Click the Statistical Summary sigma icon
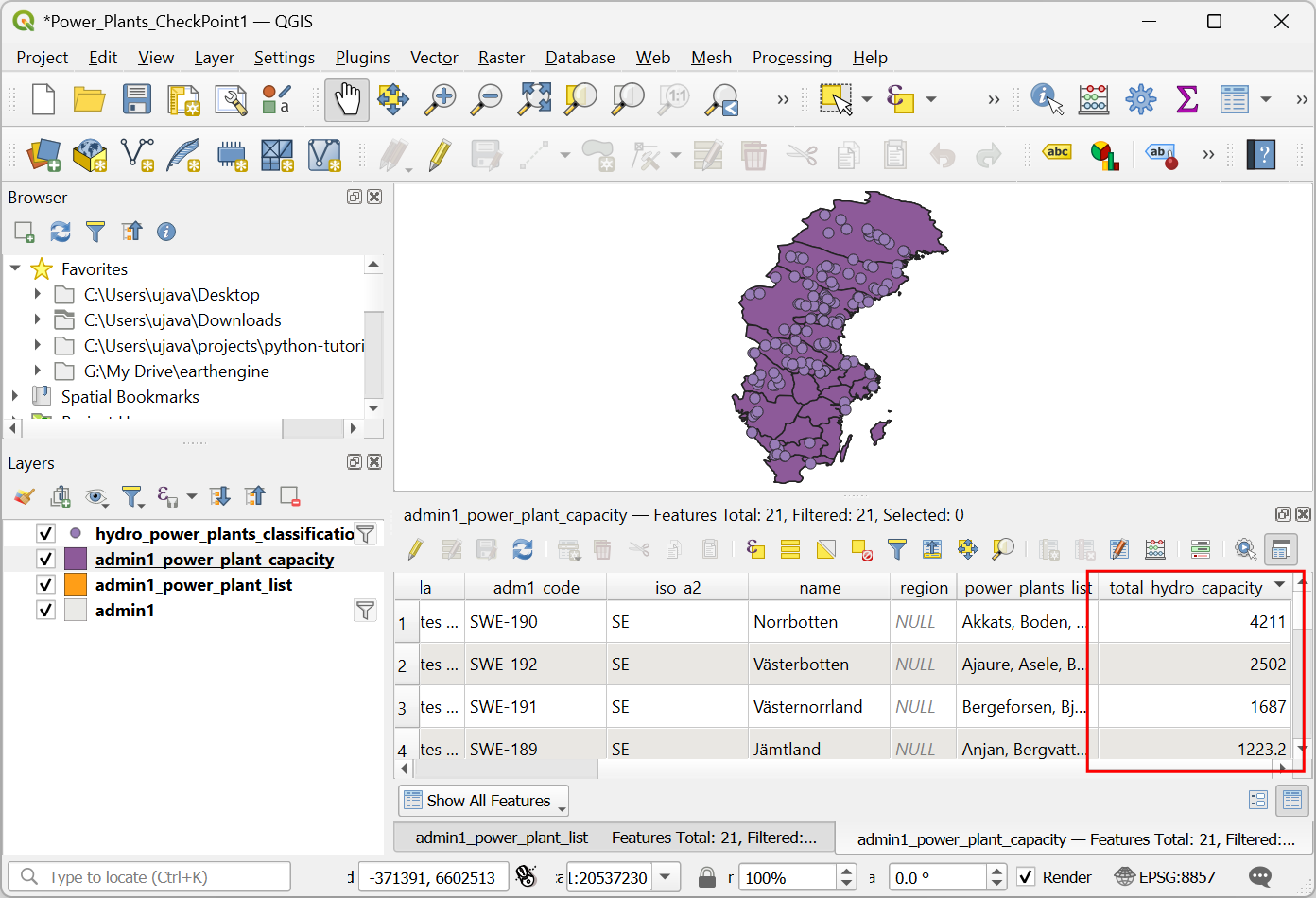The image size is (1316, 898). [x=1186, y=99]
